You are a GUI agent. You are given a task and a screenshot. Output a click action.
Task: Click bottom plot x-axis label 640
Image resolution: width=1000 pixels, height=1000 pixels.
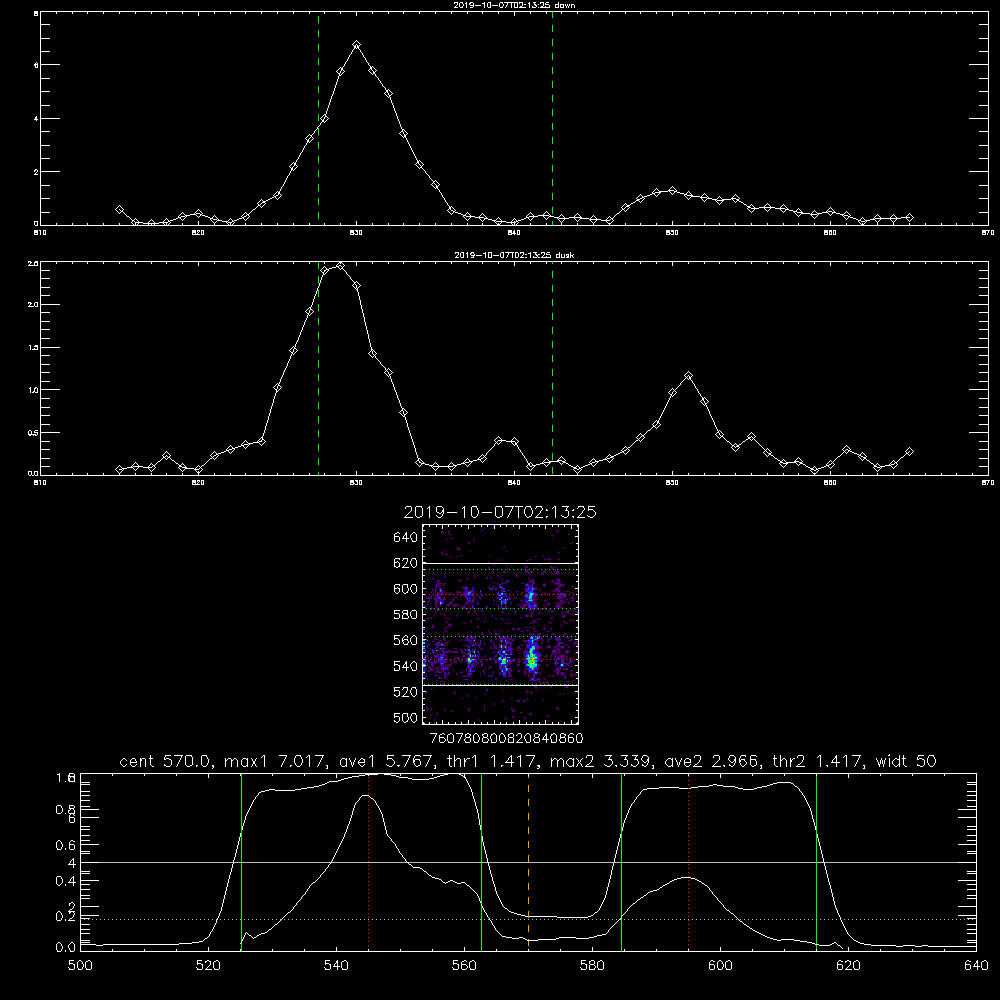976,966
